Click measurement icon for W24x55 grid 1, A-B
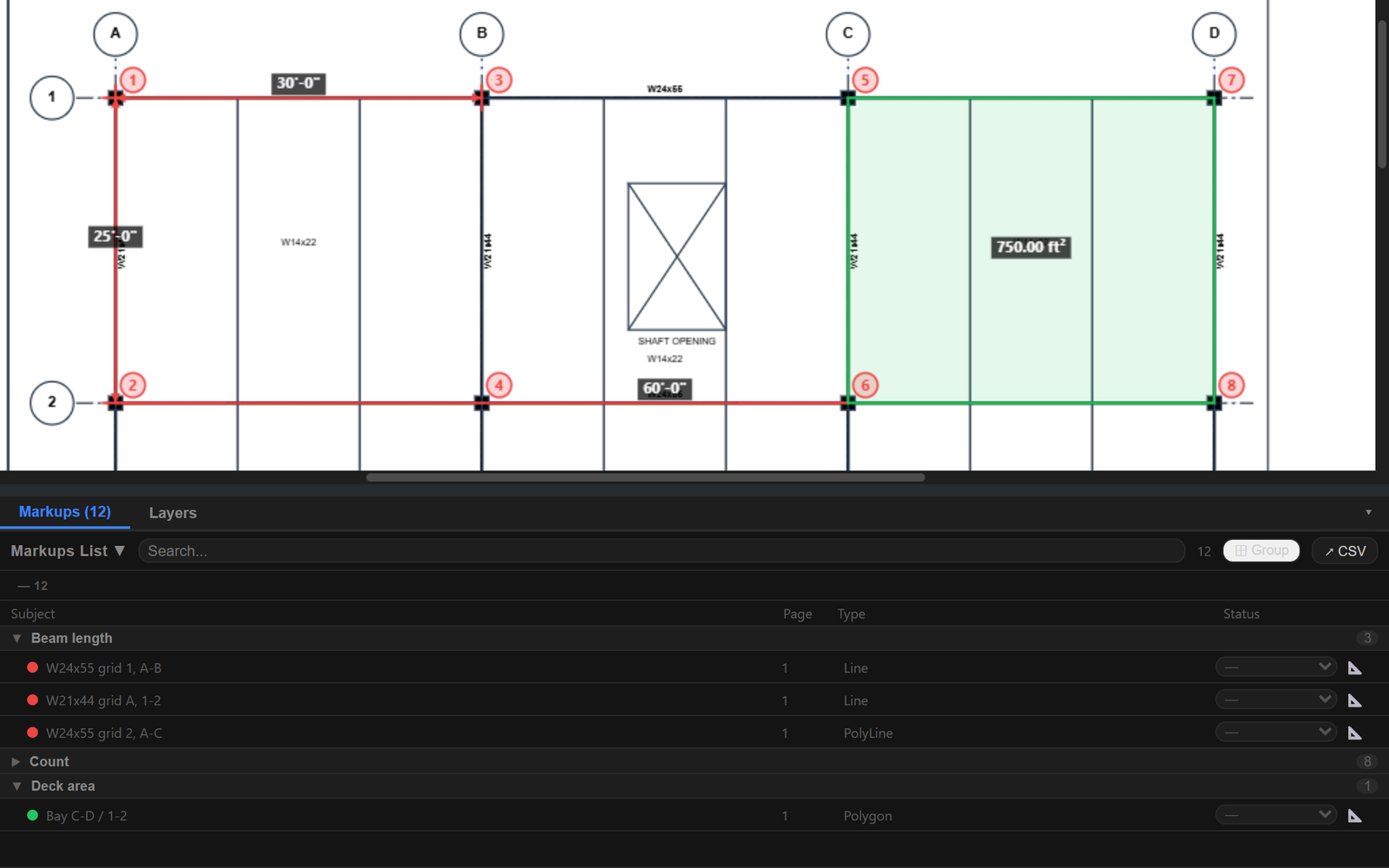 pos(1354,667)
